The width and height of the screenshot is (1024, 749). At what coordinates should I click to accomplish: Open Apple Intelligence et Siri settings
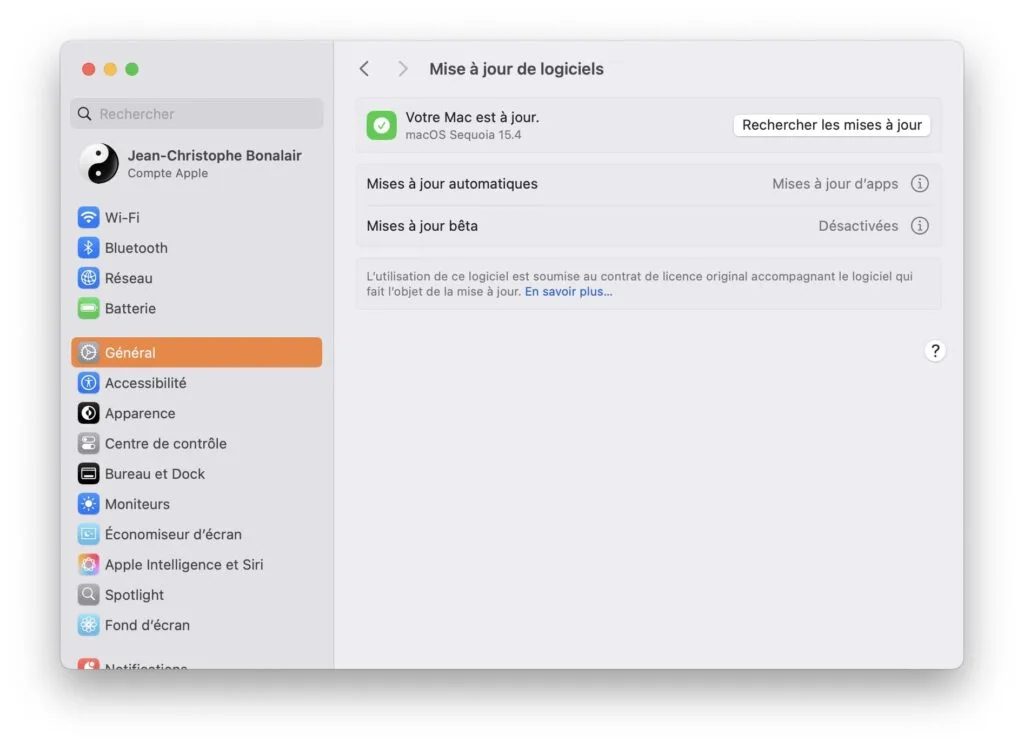click(x=89, y=564)
